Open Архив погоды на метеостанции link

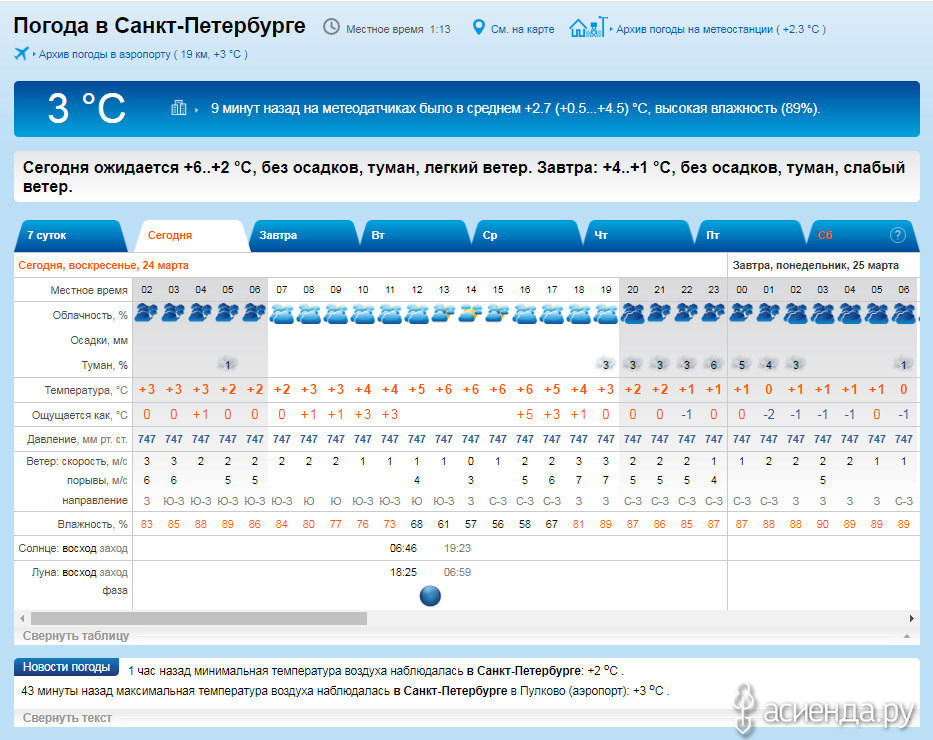click(721, 29)
